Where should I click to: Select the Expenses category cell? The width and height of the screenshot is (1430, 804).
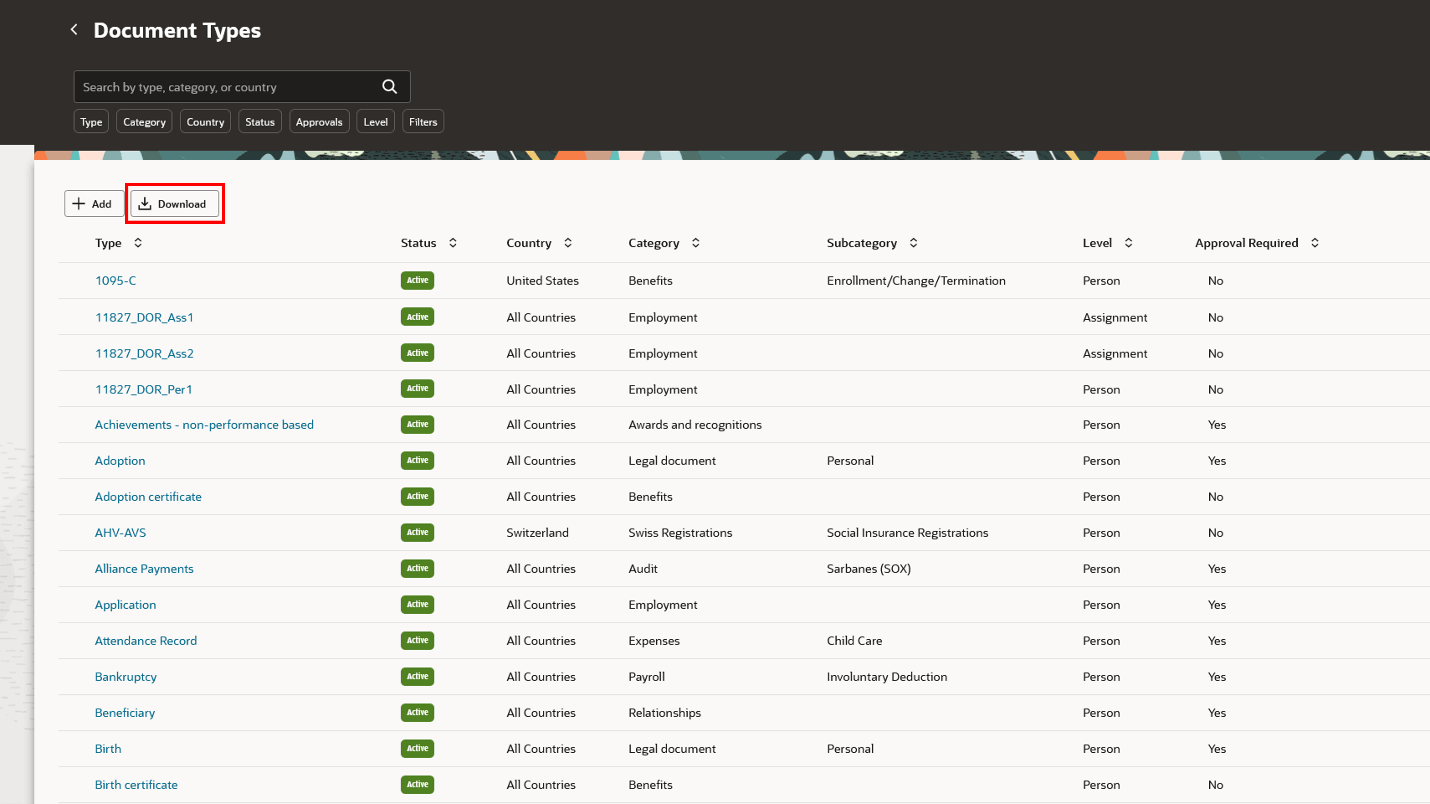(654, 641)
